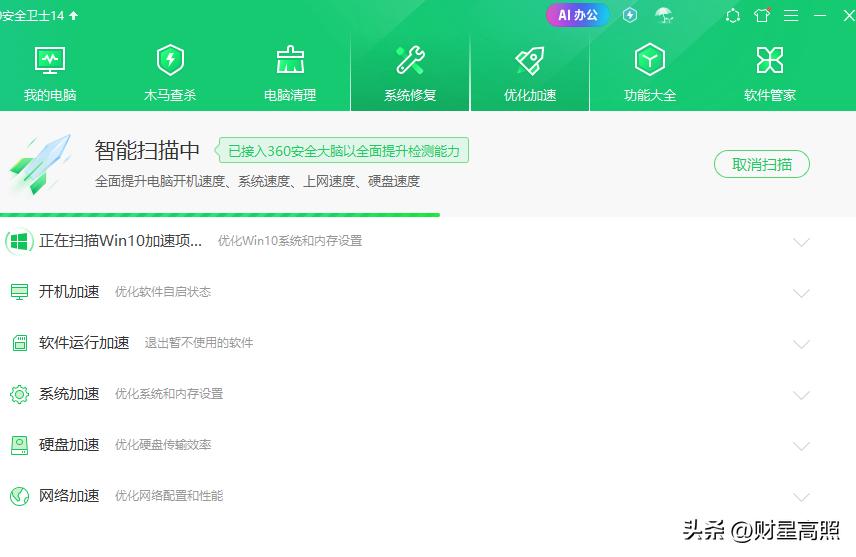856x557 pixels.
Task: Click the 已接入360安全大脑 banner tag
Action: point(342,151)
